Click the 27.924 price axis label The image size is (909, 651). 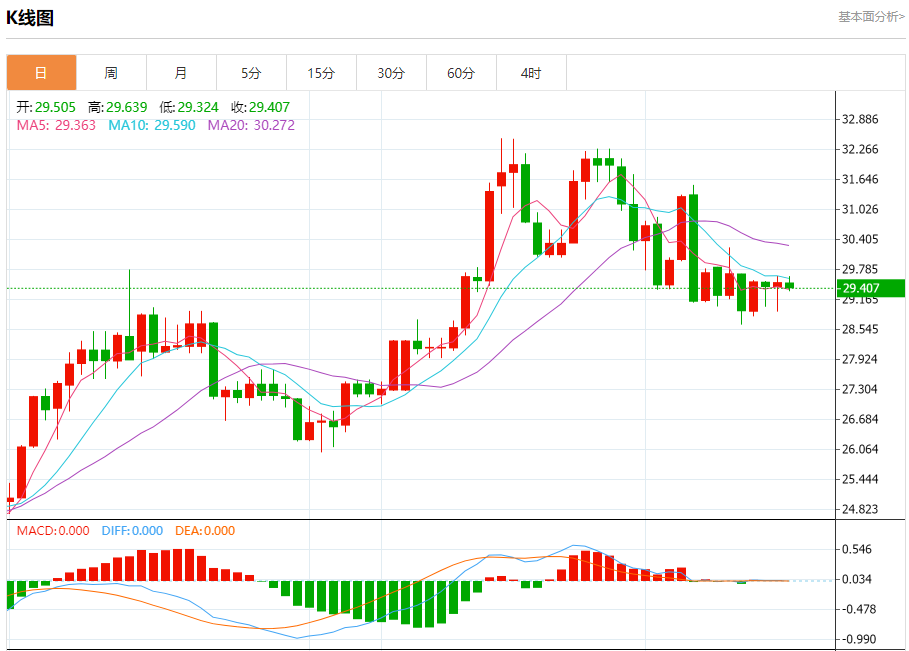(x=860, y=359)
